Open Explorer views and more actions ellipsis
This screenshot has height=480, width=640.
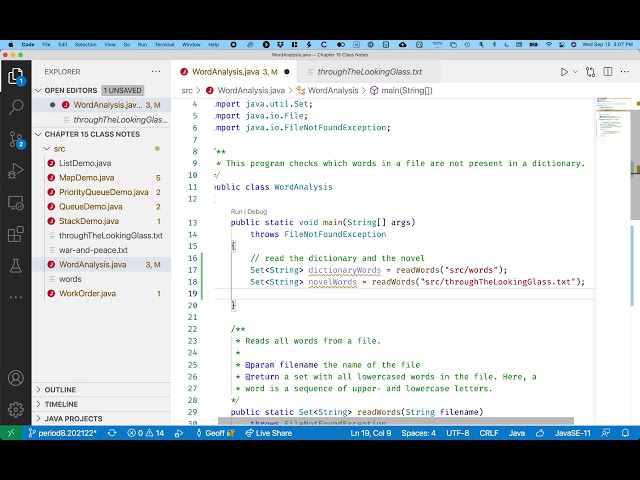pyautogui.click(x=156, y=71)
